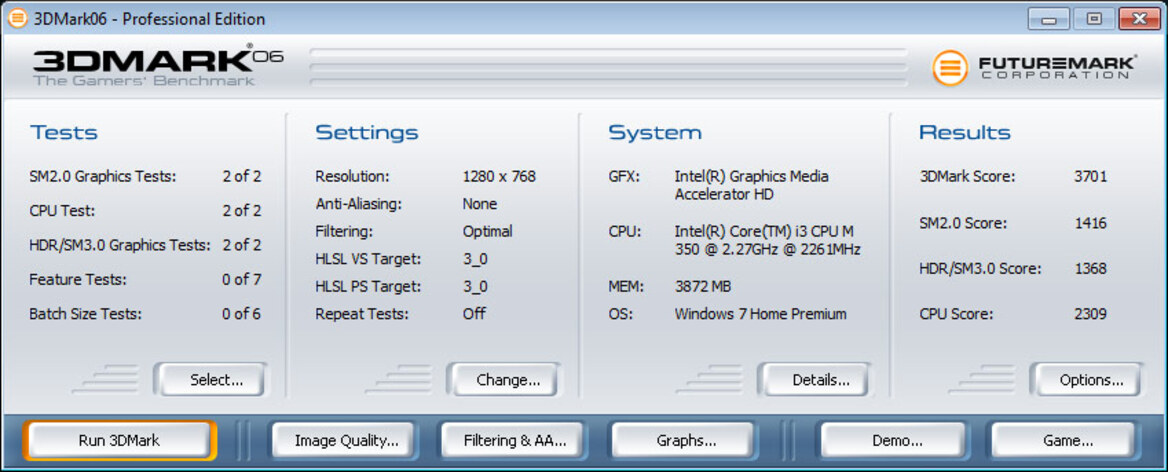This screenshot has height=472, width=1168.
Task: Click 'Intel(R) Graphics Media Accelerator HD' text
Action: point(751,185)
